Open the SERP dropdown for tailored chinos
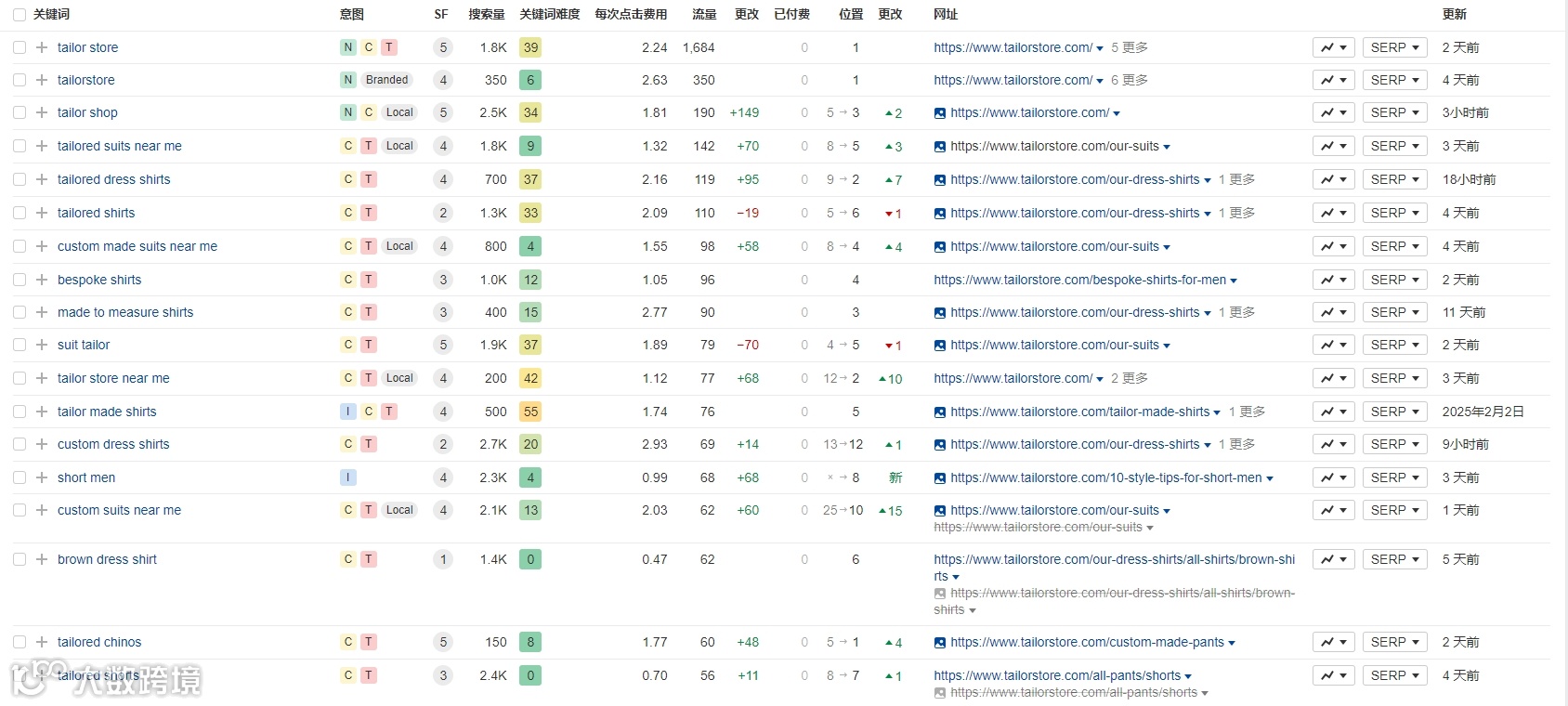Viewport: 1568px width, 706px height. pos(1394,642)
